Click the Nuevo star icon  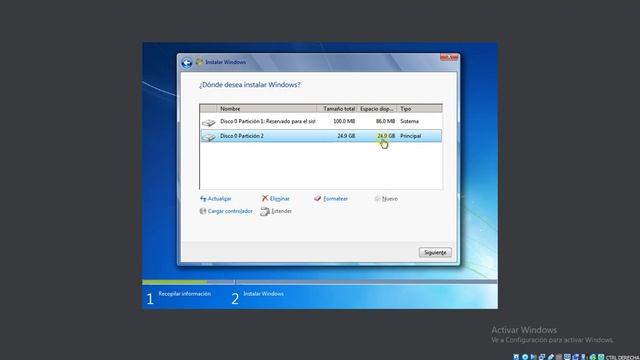[377, 198]
